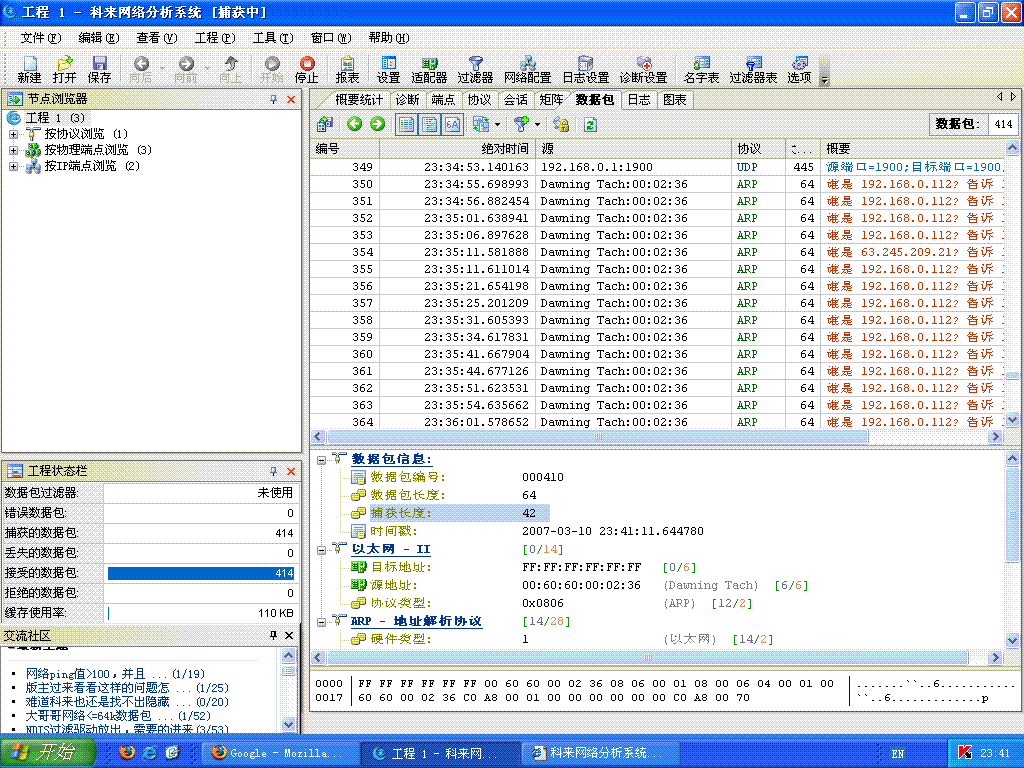This screenshot has width=1024, height=768.
Task: Open the 诊断设置 diagnosis settings icon
Action: (x=643, y=69)
